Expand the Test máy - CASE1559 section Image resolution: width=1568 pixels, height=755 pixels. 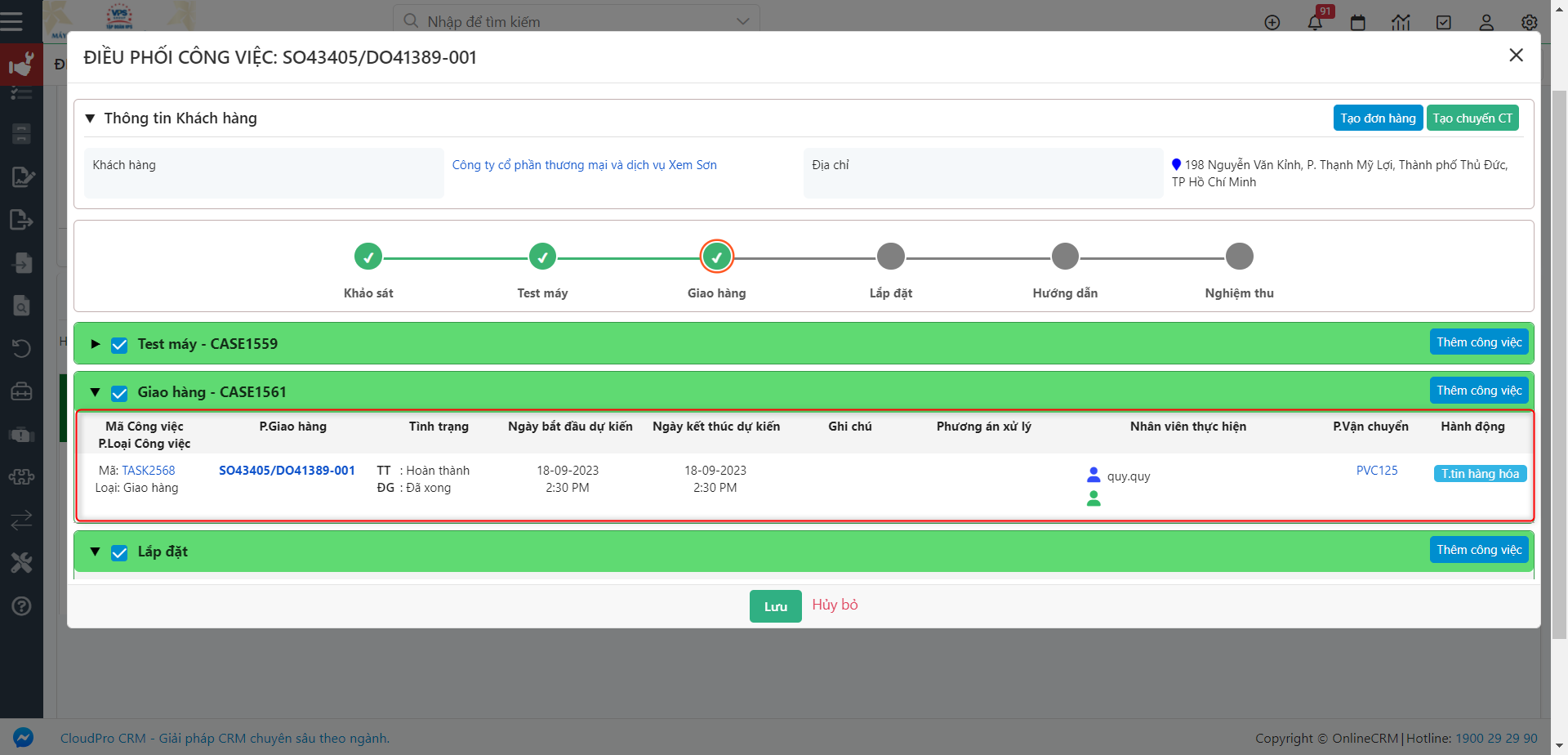(x=96, y=344)
